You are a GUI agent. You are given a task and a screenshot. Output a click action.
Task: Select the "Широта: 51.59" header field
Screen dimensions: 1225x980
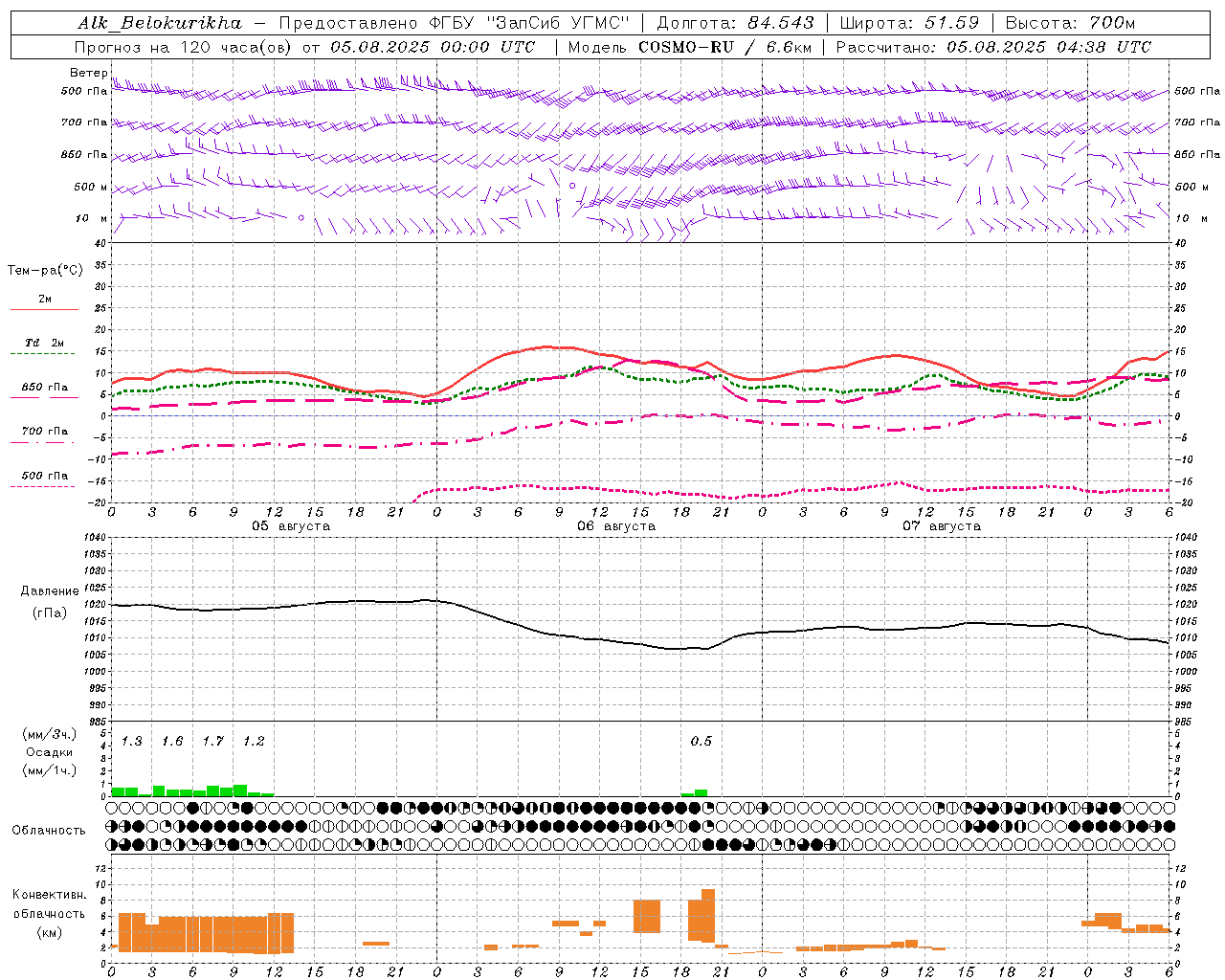909,23
